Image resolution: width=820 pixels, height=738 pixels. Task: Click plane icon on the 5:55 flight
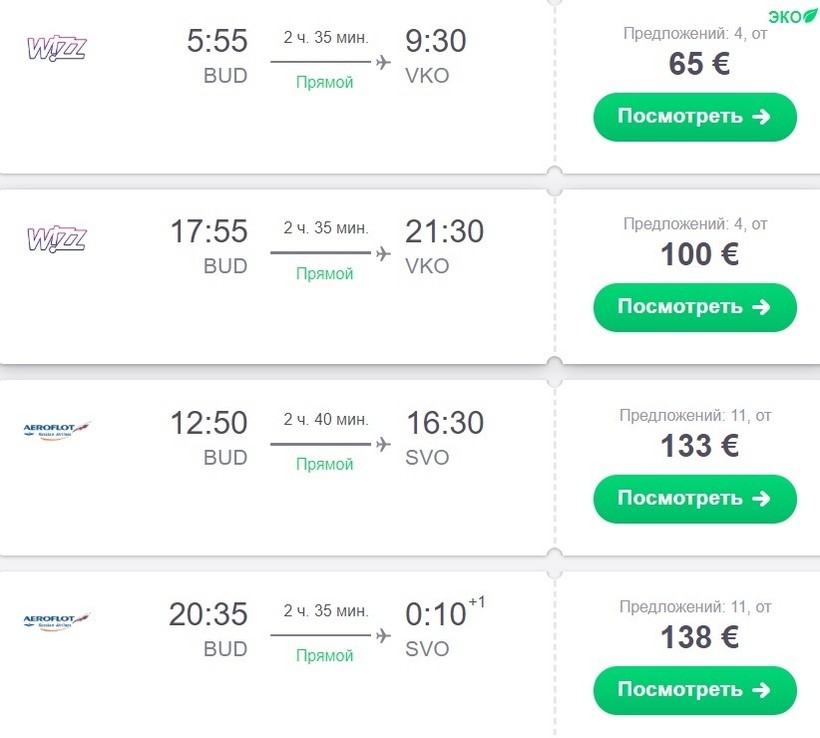382,62
